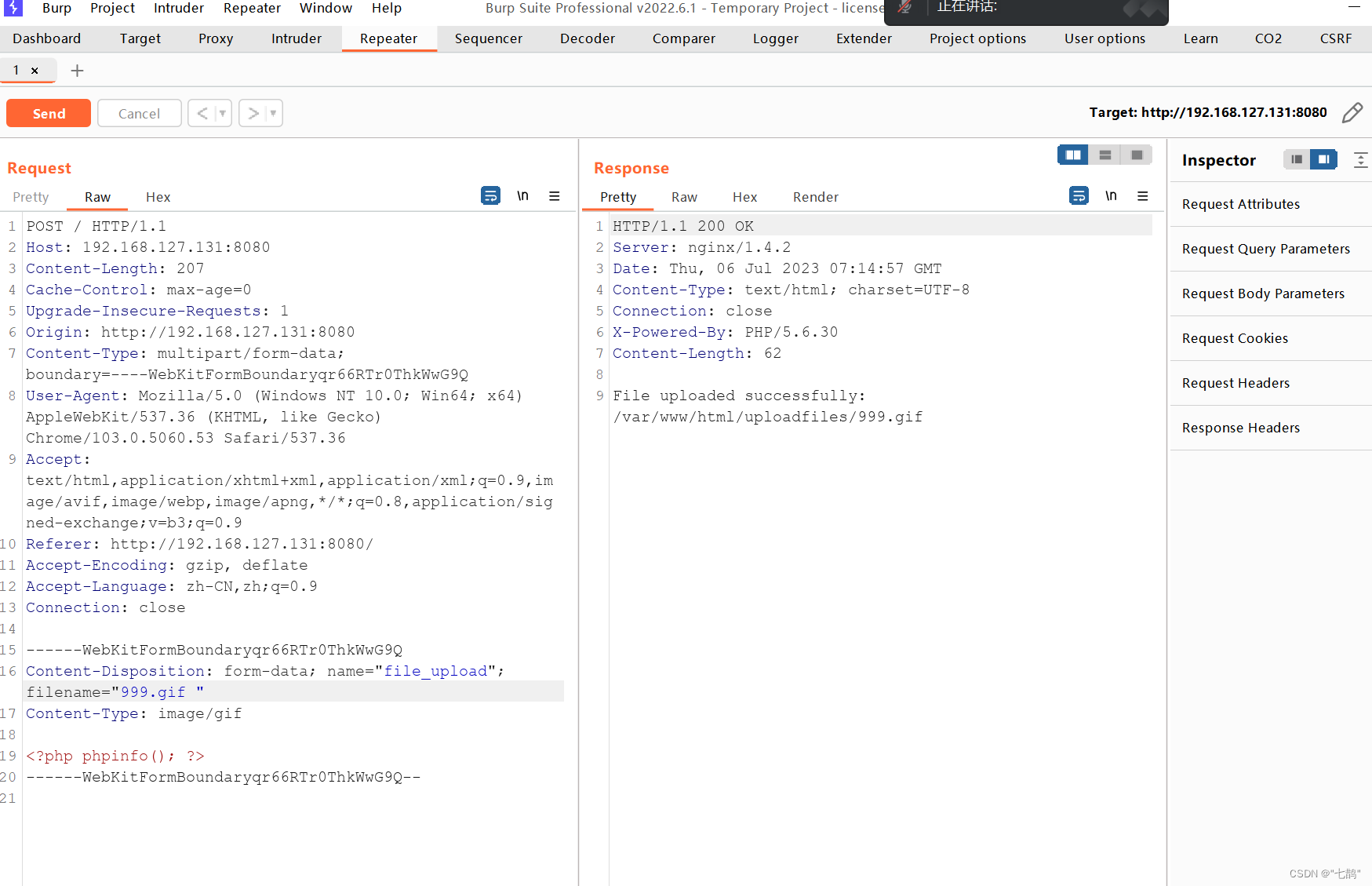Expand Request Body Parameters section
The image size is (1372, 886).
1271,294
